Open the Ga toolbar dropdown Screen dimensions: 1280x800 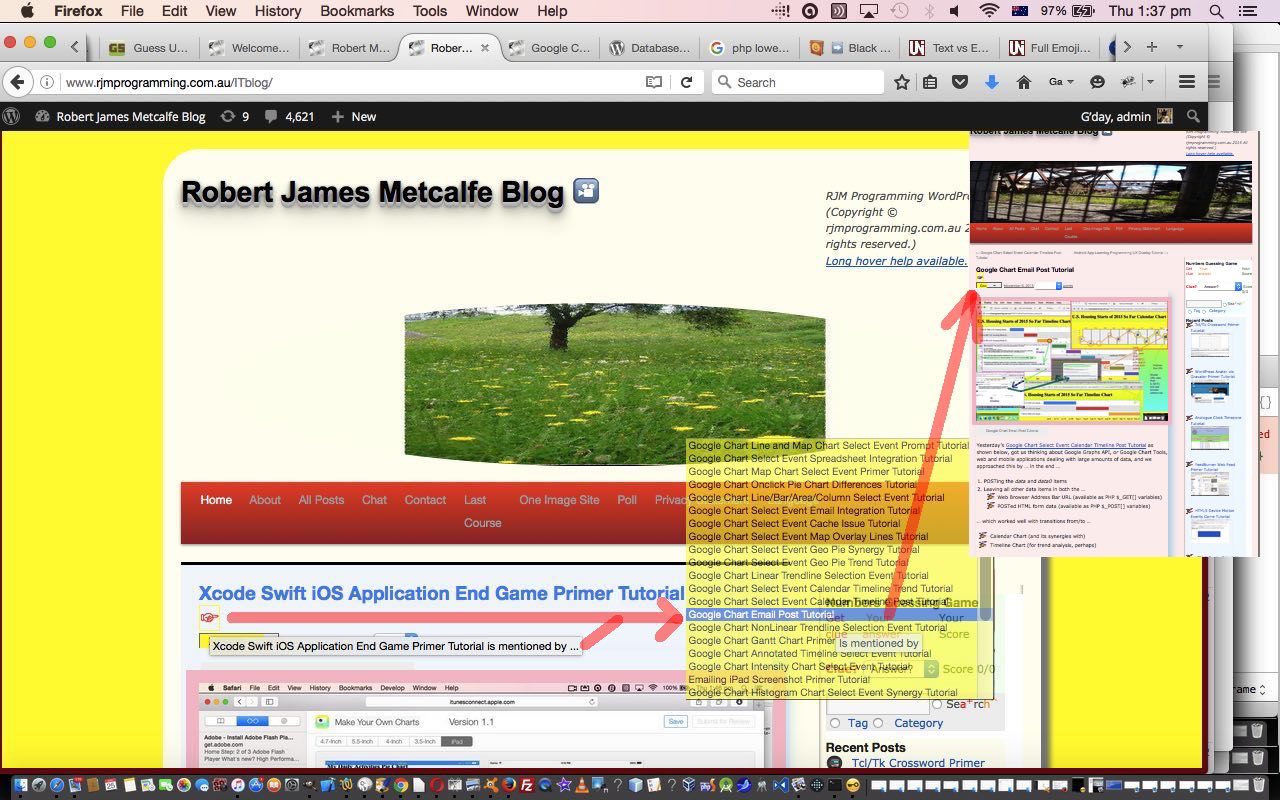point(1061,82)
